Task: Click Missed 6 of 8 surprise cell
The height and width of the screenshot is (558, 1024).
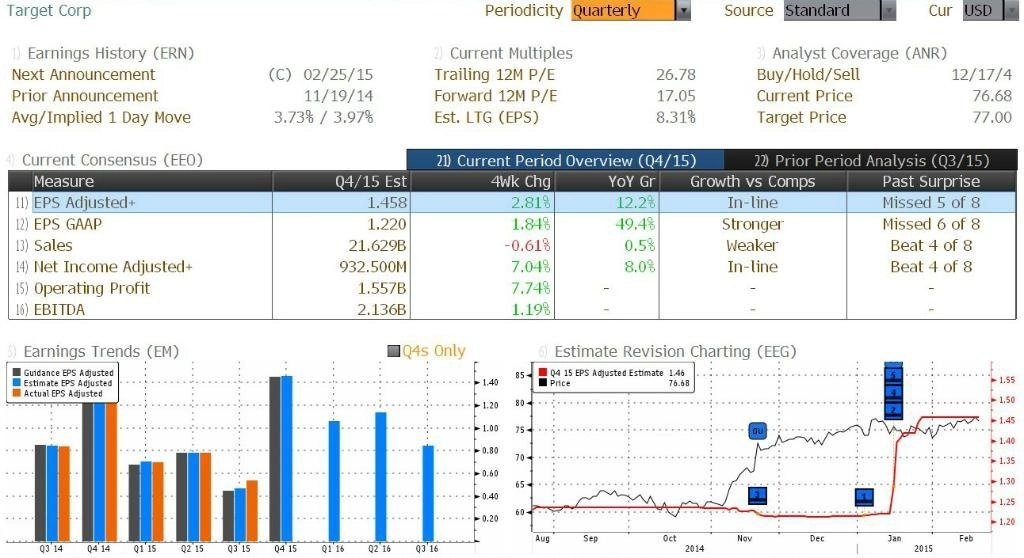Action: [x=931, y=224]
